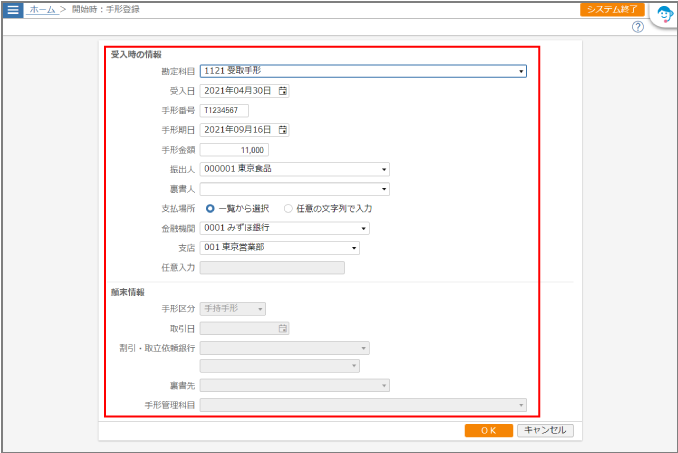The image size is (678, 453).
Task: Select the 一覧から選択 radio button
Action: click(210, 209)
